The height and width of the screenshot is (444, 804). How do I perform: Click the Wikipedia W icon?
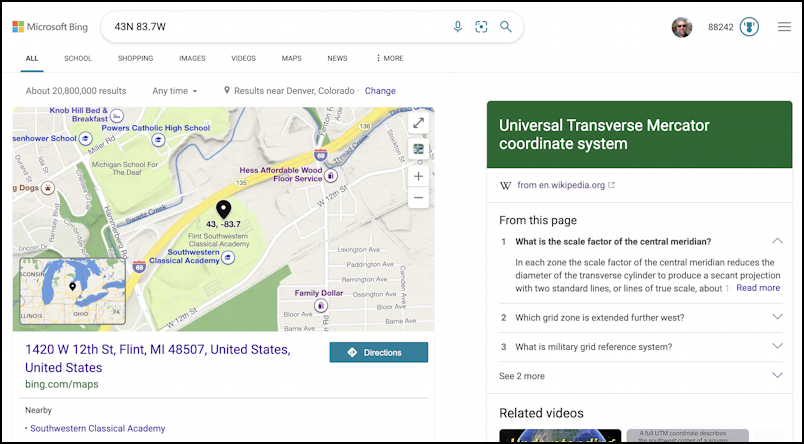point(506,186)
